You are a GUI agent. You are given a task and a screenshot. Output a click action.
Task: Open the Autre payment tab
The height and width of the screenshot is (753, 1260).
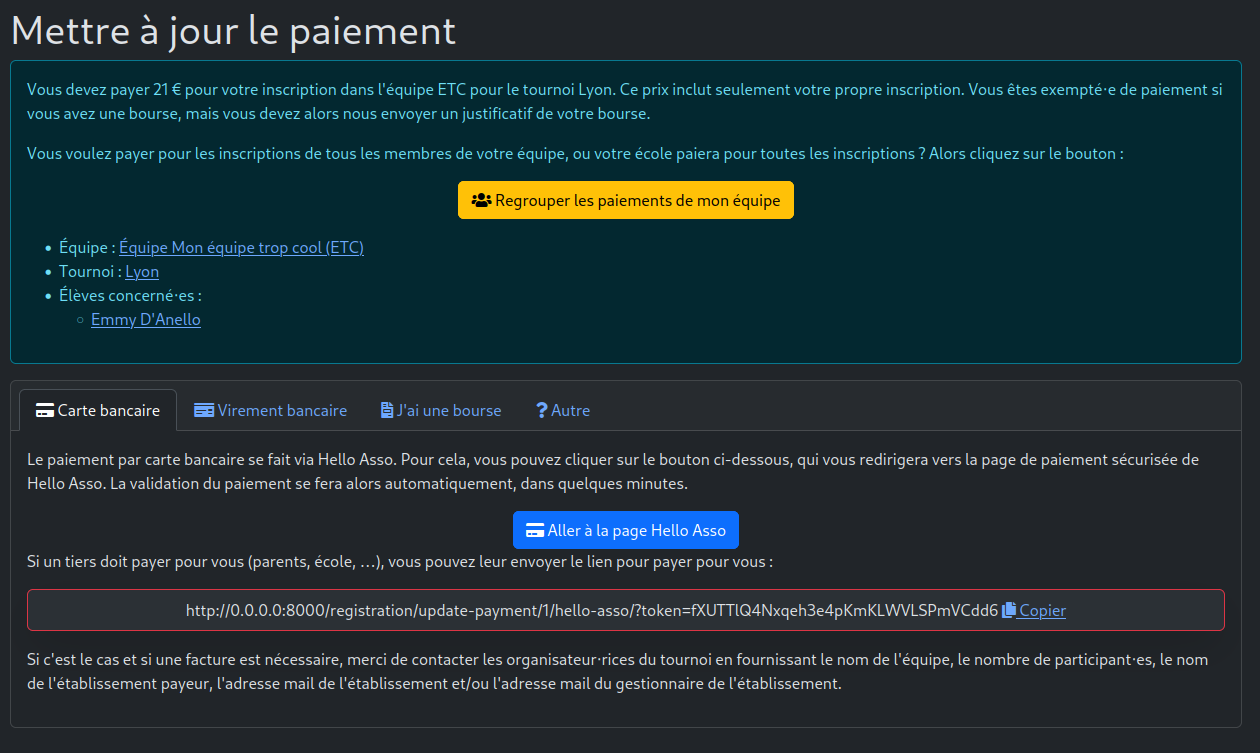pyautogui.click(x=563, y=410)
